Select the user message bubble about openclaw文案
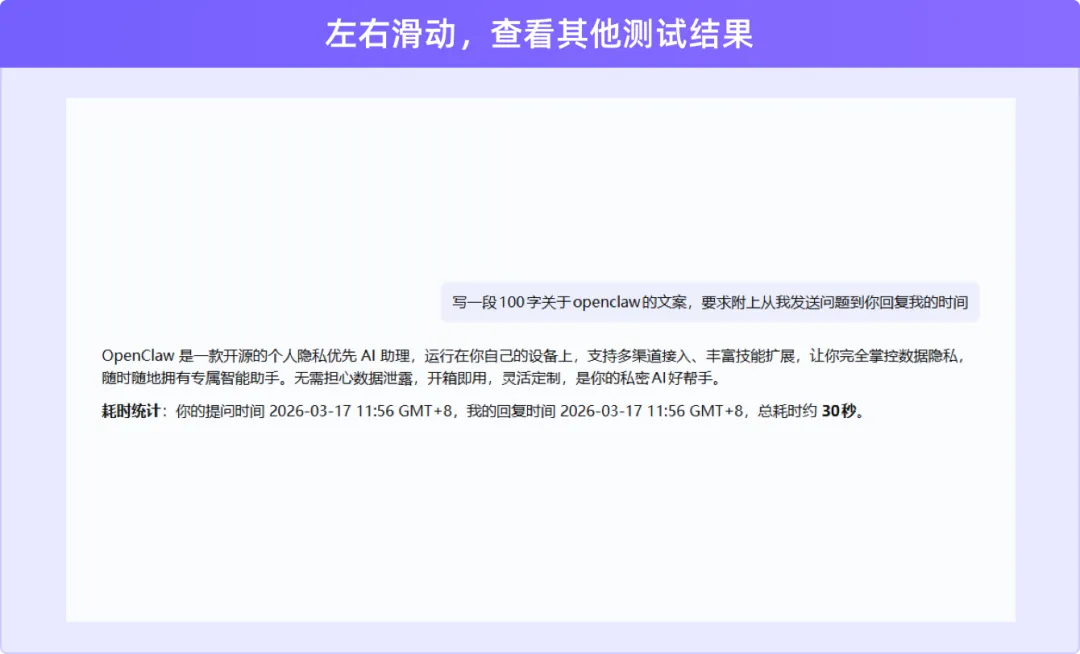Image resolution: width=1080 pixels, height=654 pixels. coord(710,302)
